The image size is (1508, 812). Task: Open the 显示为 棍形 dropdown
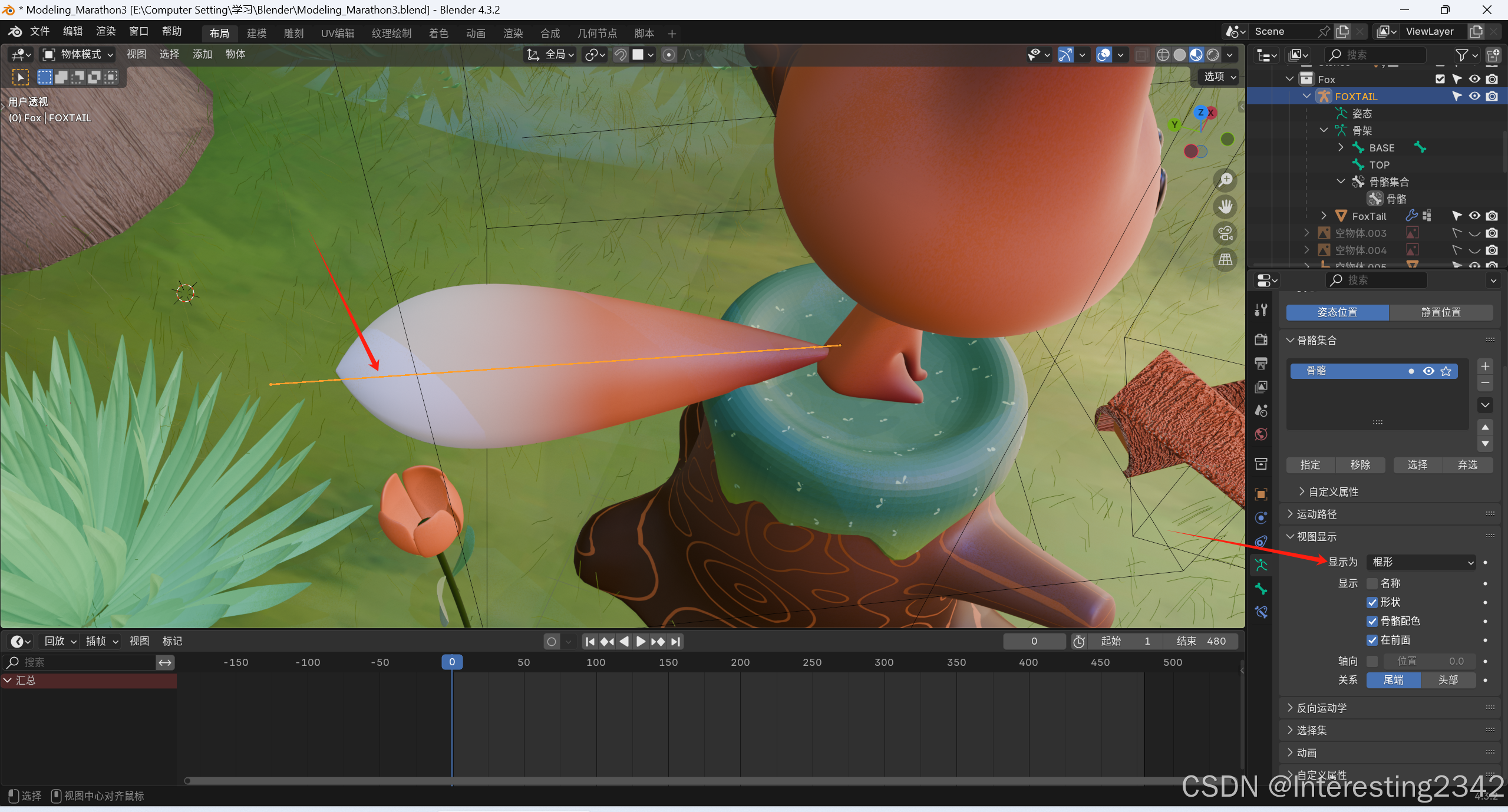tap(1421, 562)
